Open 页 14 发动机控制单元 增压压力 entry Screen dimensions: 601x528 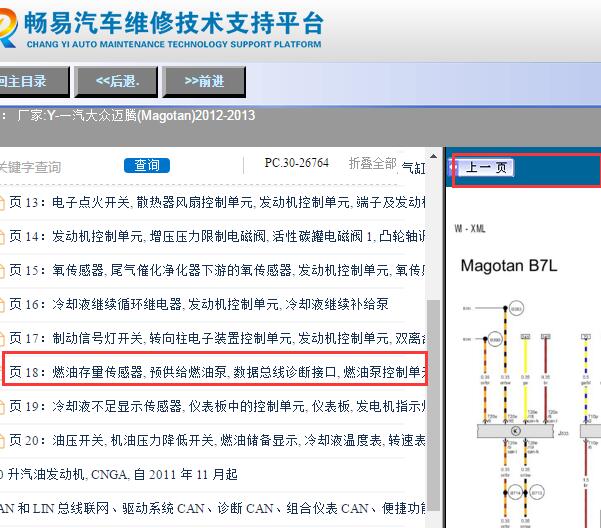[217, 236]
